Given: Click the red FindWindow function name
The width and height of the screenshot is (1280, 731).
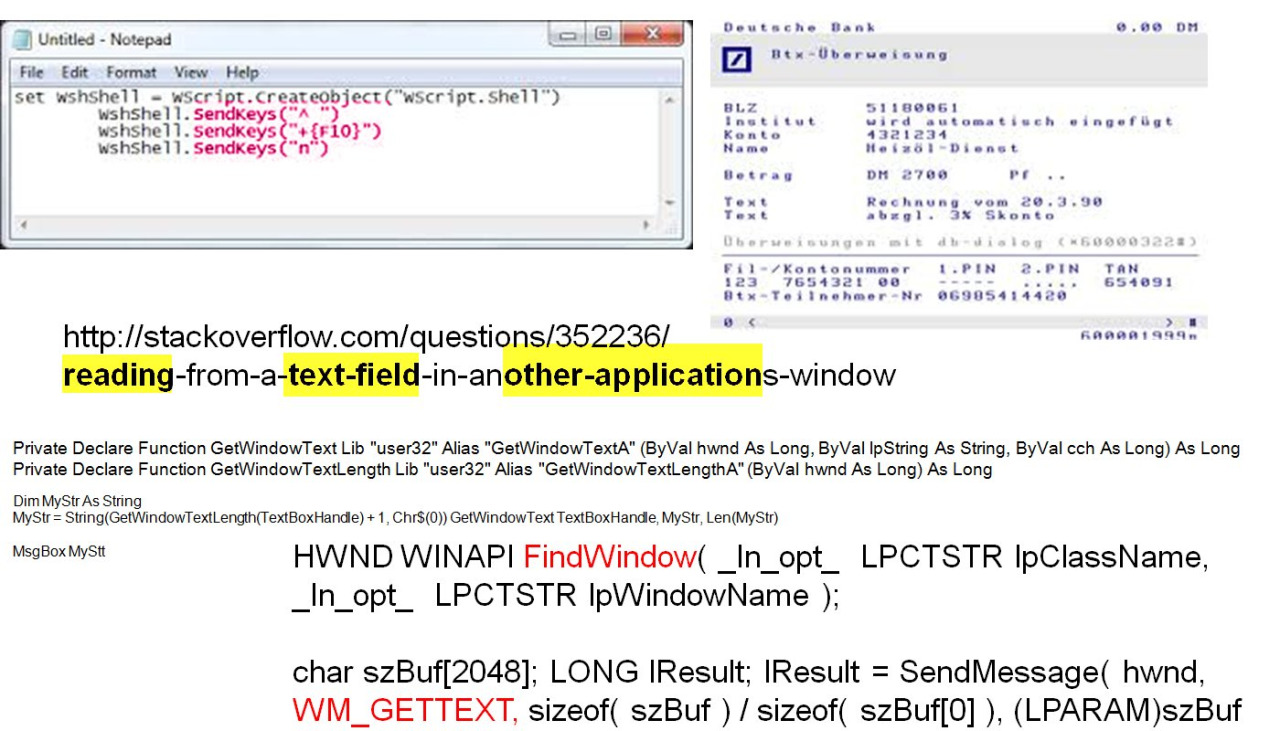Looking at the screenshot, I should [609, 558].
